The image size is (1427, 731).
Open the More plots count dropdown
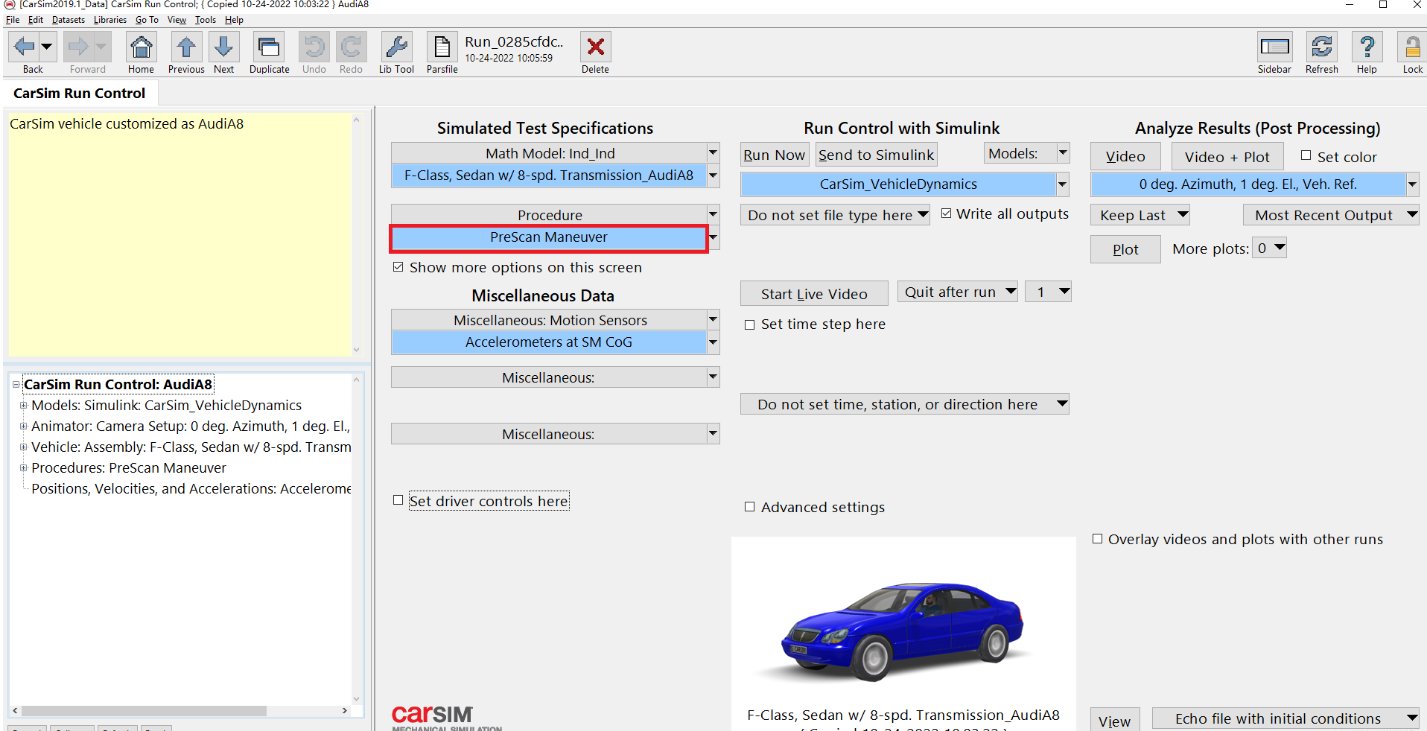1271,248
